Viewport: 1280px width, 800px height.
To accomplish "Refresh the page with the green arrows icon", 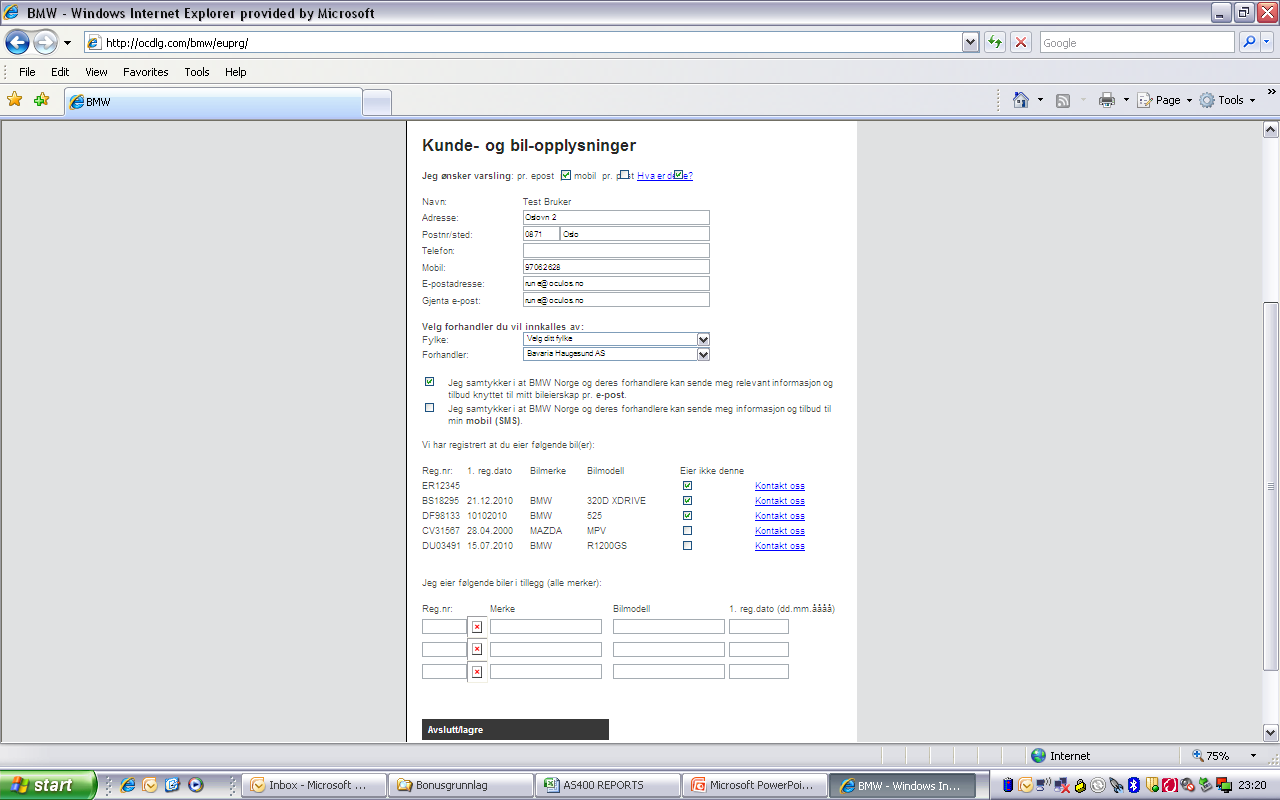I will pos(995,42).
